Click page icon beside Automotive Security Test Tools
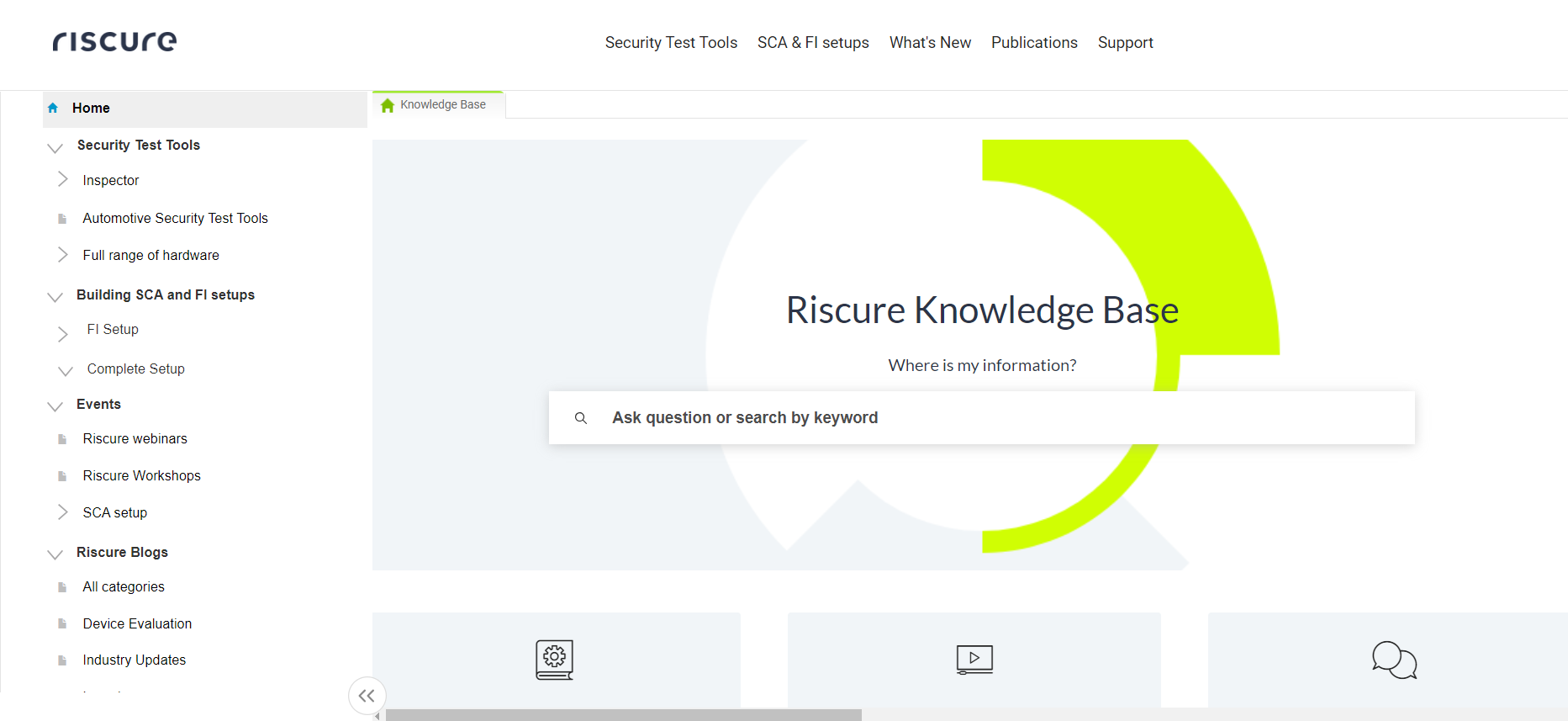The width and height of the screenshot is (1568, 721). (62, 219)
